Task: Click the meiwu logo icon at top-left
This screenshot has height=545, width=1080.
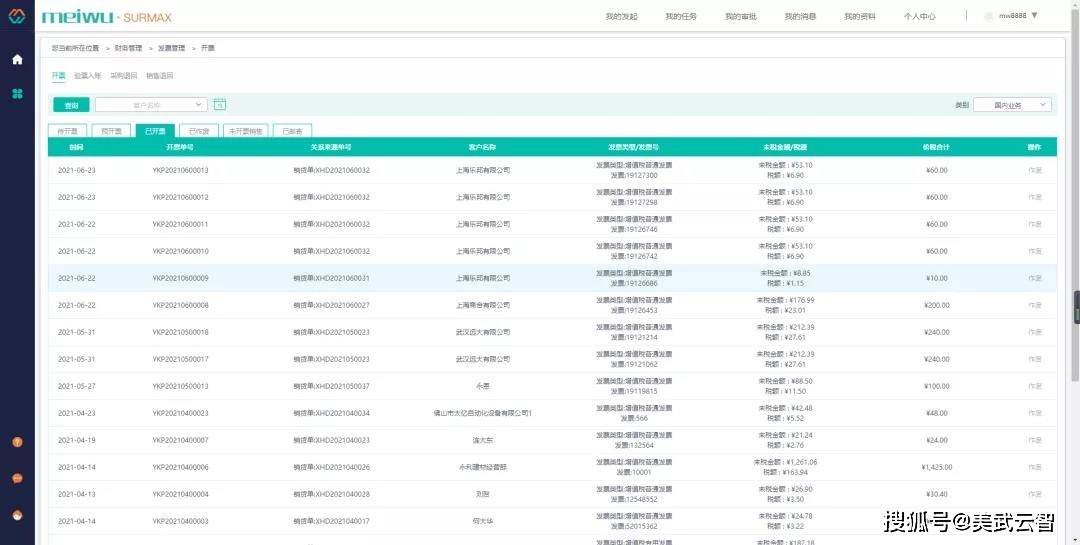Action: click(x=17, y=17)
